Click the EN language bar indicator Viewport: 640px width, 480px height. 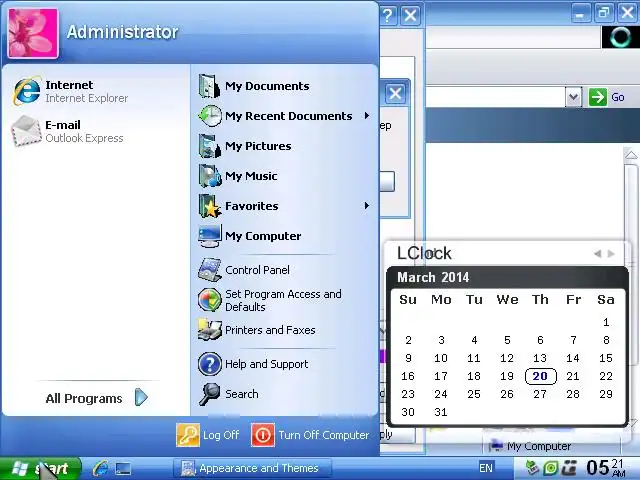point(486,468)
